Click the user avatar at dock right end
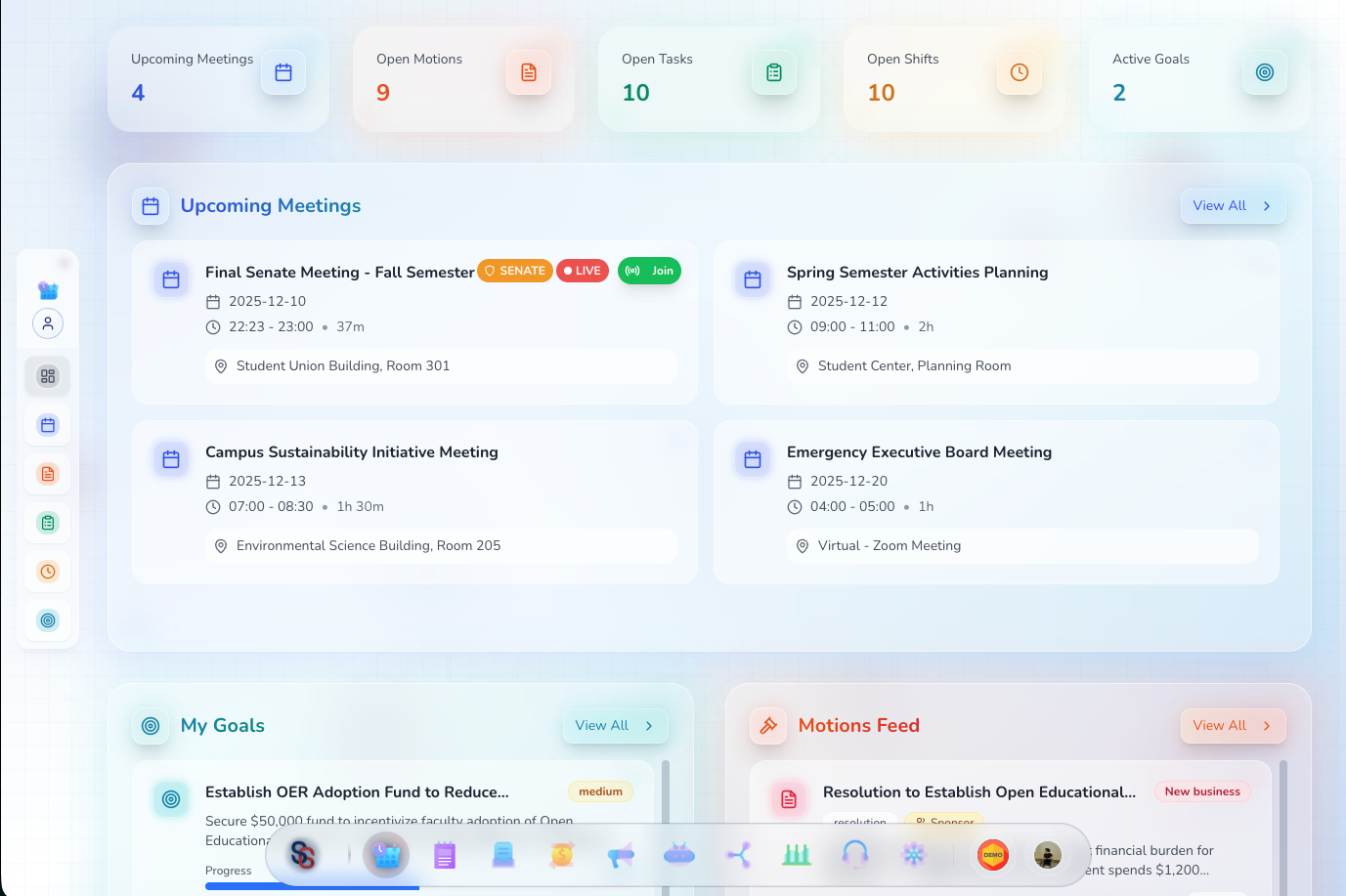Screen dimensions: 1346x896 [1047, 854]
